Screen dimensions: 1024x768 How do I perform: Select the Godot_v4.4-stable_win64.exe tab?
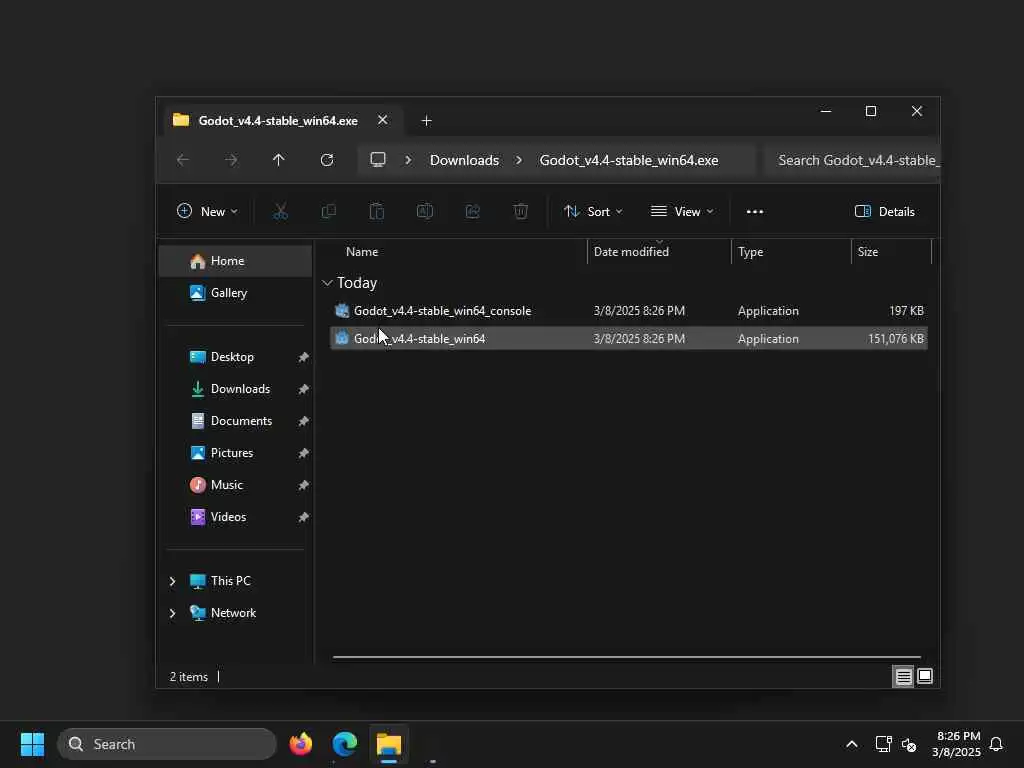pos(278,121)
